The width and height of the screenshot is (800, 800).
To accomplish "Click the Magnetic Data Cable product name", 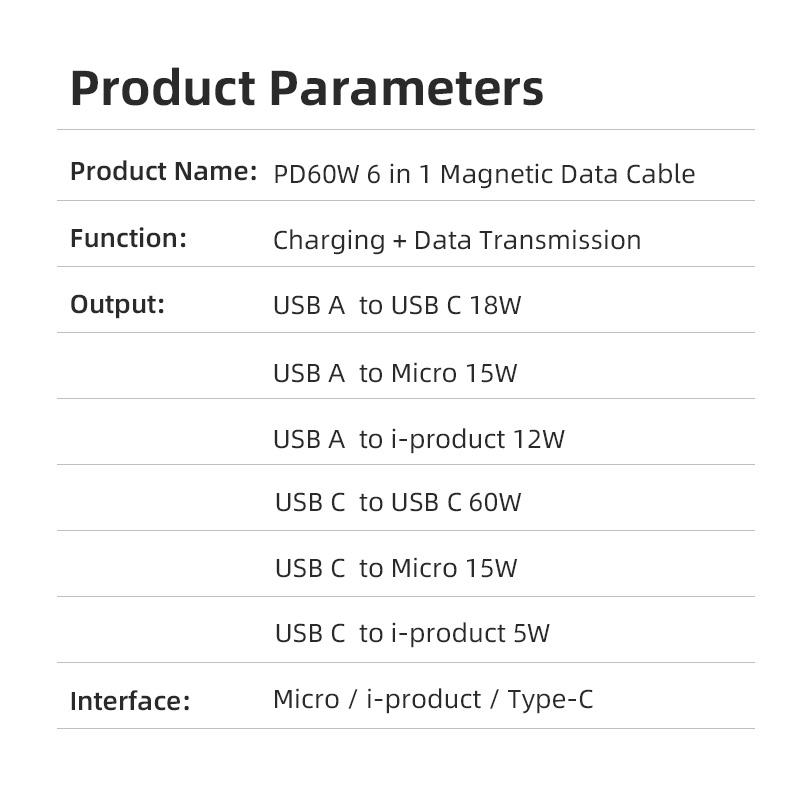I will click(567, 174).
